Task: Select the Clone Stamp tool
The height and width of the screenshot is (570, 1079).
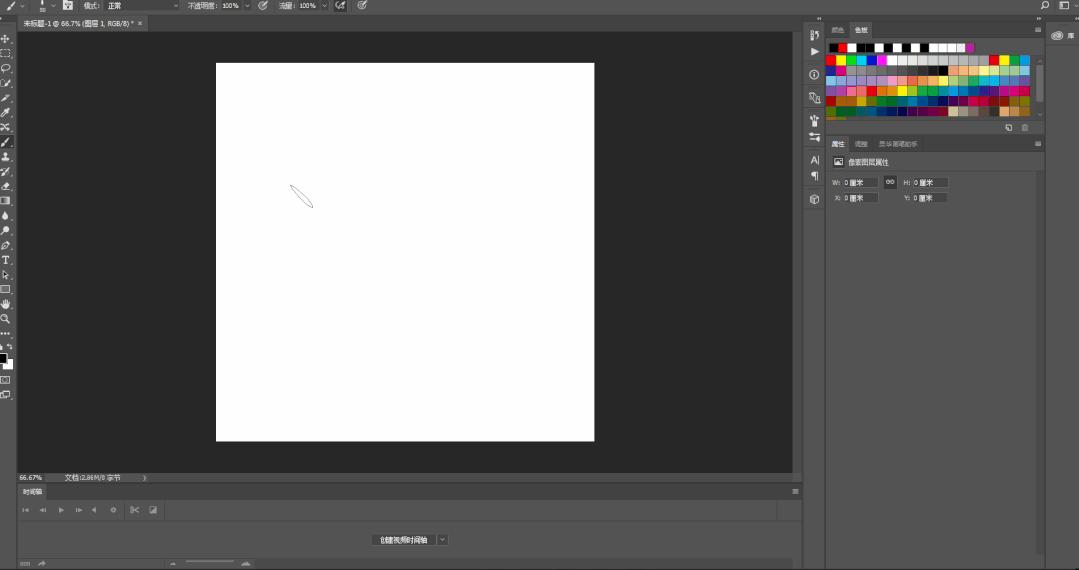Action: [6, 156]
